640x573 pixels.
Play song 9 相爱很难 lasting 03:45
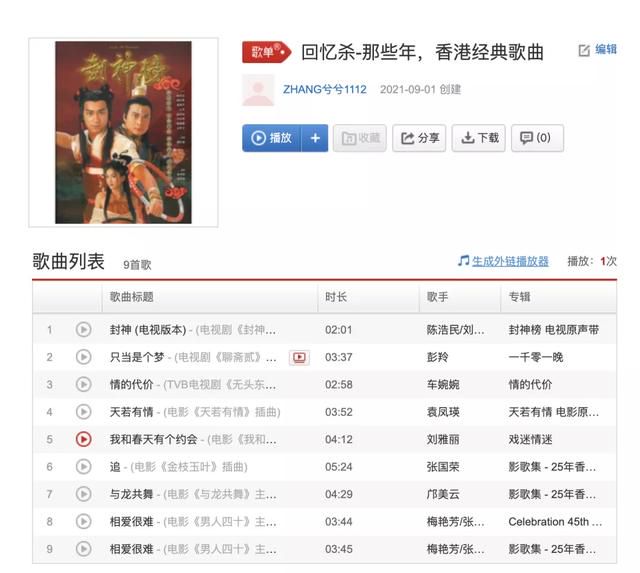(84, 549)
